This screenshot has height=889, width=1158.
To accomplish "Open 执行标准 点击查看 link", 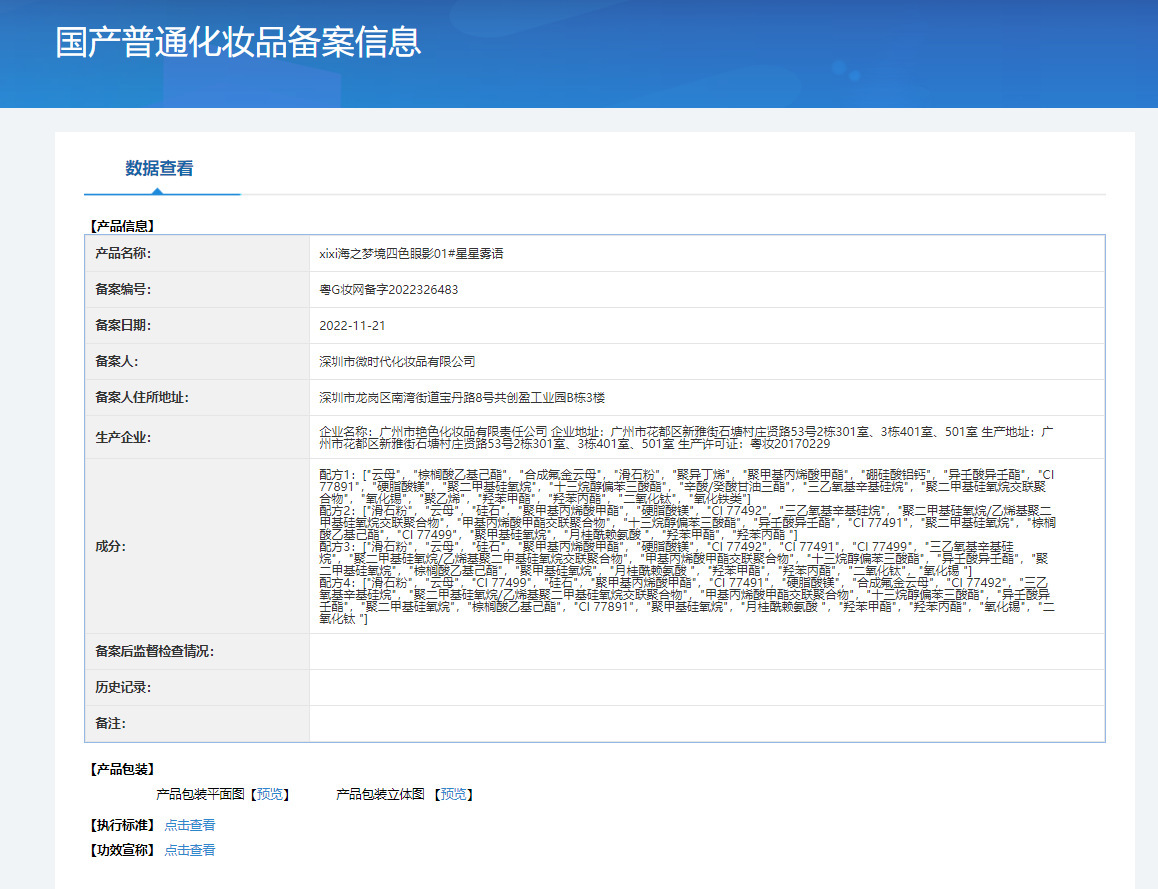I will (x=190, y=826).
